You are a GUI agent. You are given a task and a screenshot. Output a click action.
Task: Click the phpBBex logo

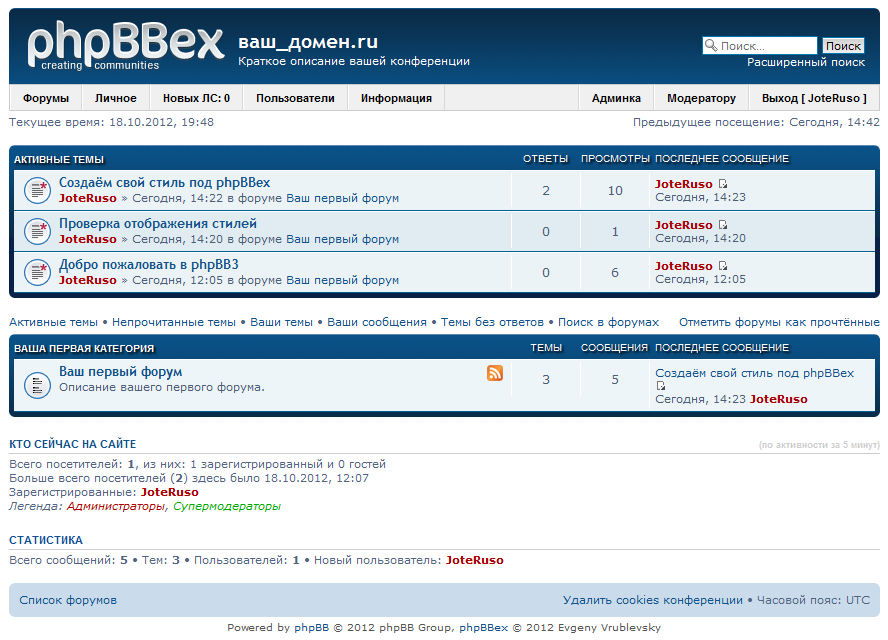coord(125,46)
